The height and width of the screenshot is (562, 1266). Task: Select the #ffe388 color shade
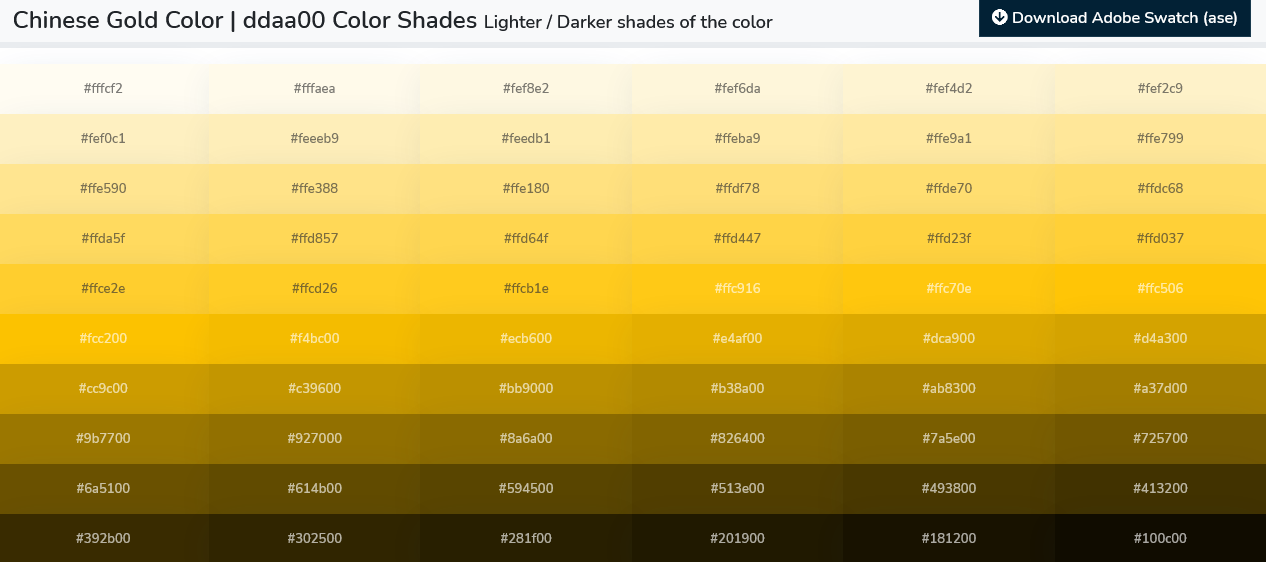pos(314,188)
